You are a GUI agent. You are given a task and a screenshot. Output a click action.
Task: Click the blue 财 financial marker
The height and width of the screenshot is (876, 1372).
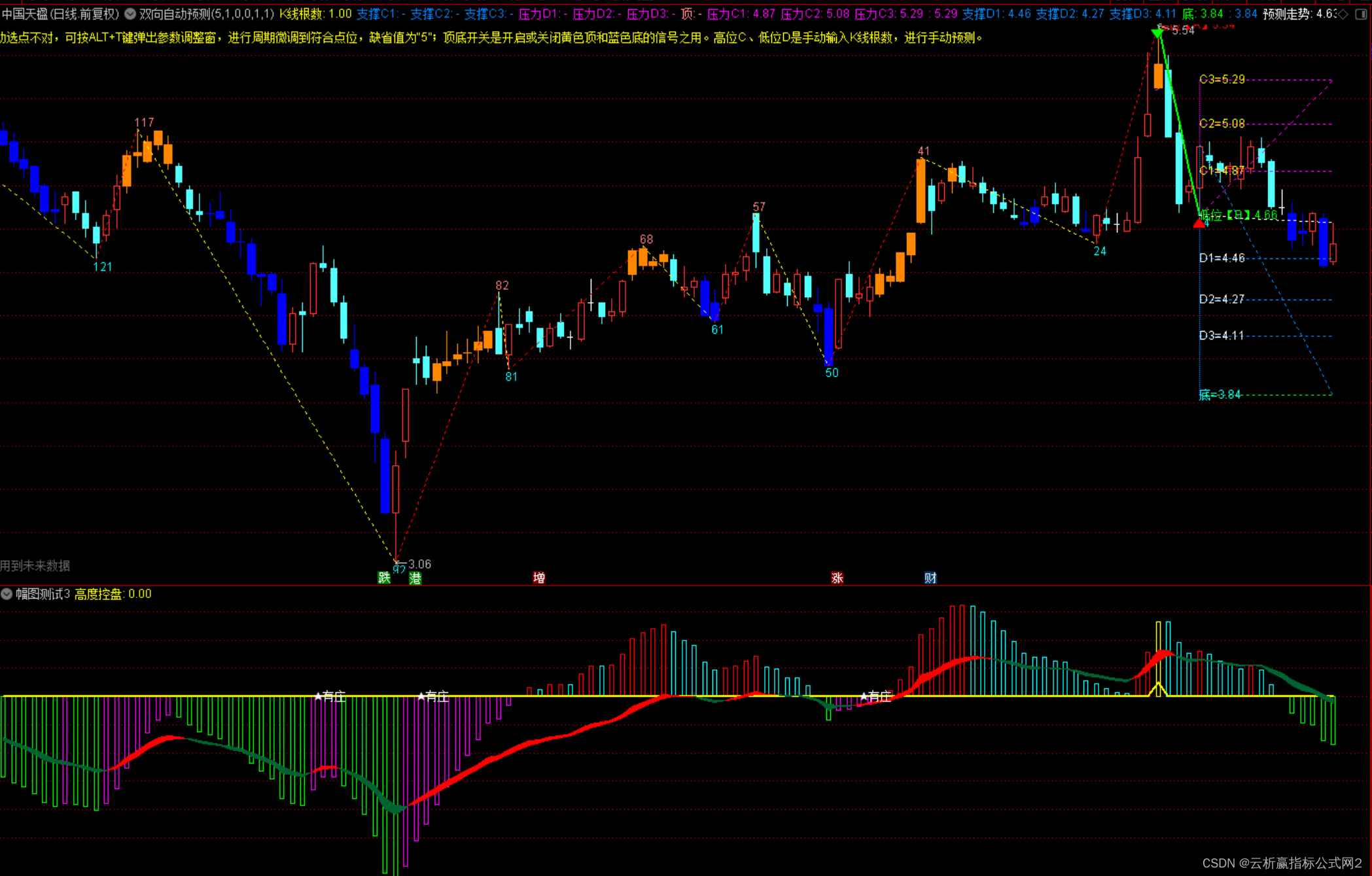click(930, 578)
